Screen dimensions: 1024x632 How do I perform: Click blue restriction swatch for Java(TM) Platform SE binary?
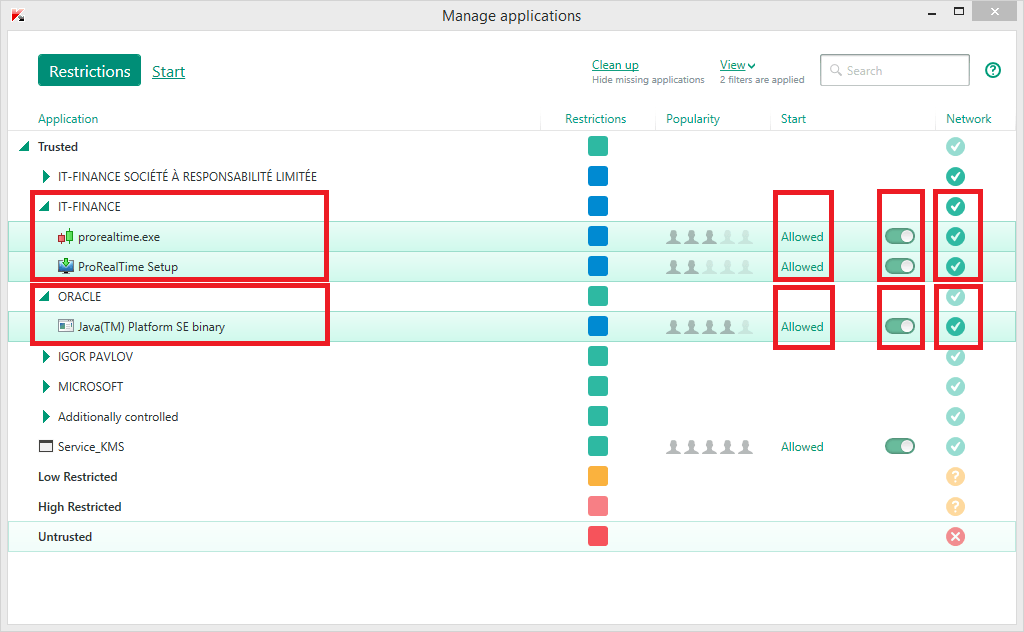tap(598, 326)
